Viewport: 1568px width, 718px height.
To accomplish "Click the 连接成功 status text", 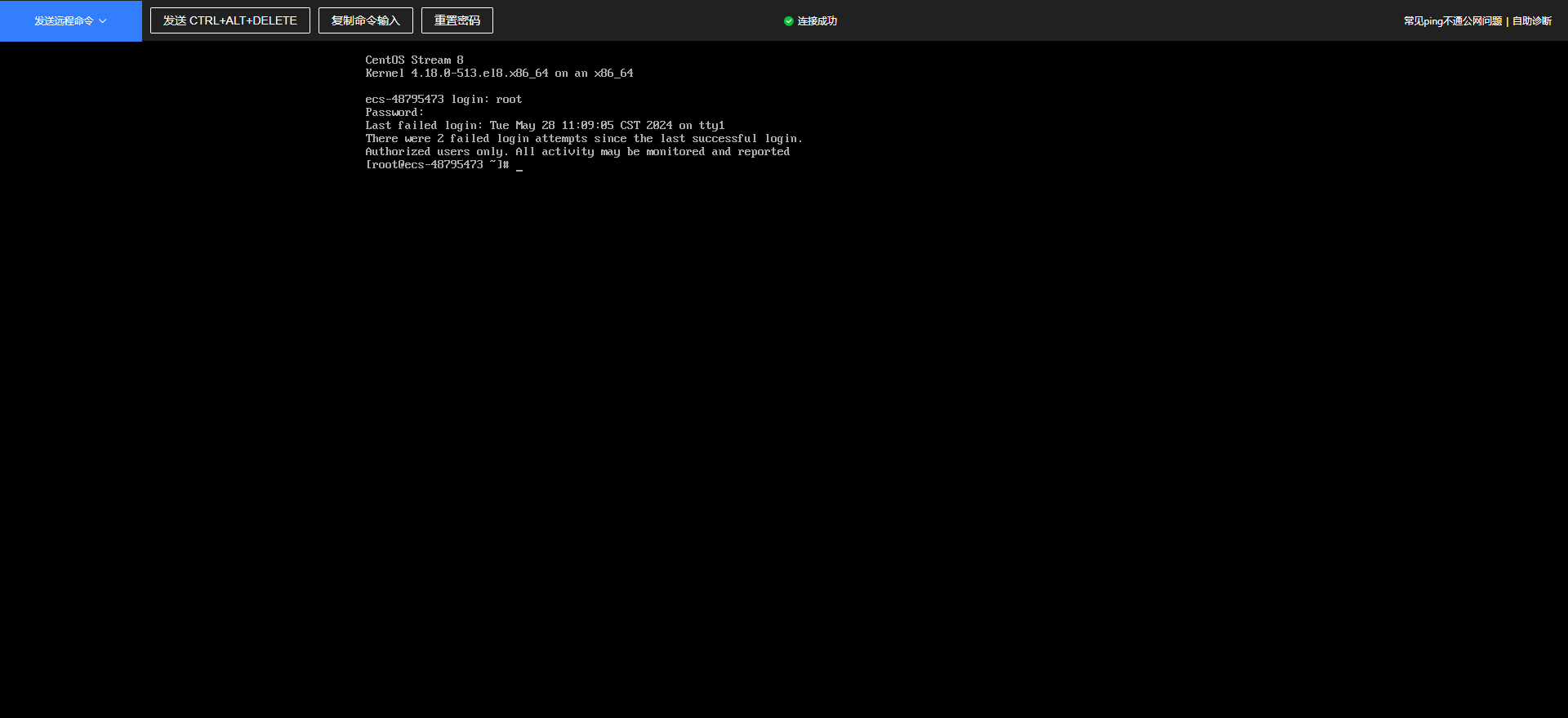I will coord(817,21).
